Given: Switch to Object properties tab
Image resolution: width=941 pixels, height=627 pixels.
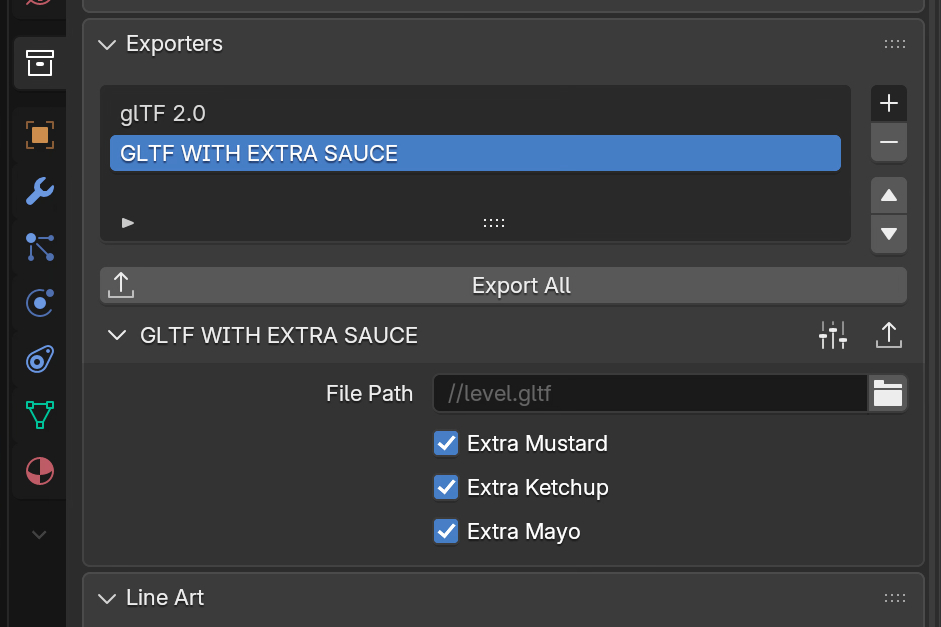Looking at the screenshot, I should coord(39,135).
